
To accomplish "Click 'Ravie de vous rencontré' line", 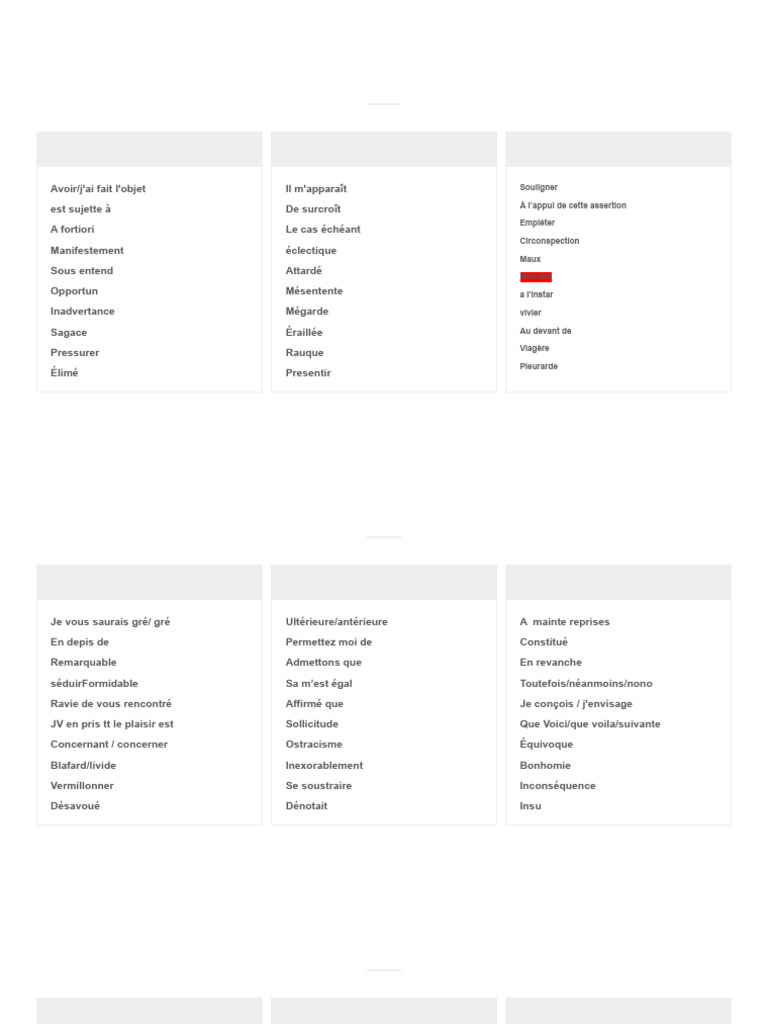I will coord(111,703).
